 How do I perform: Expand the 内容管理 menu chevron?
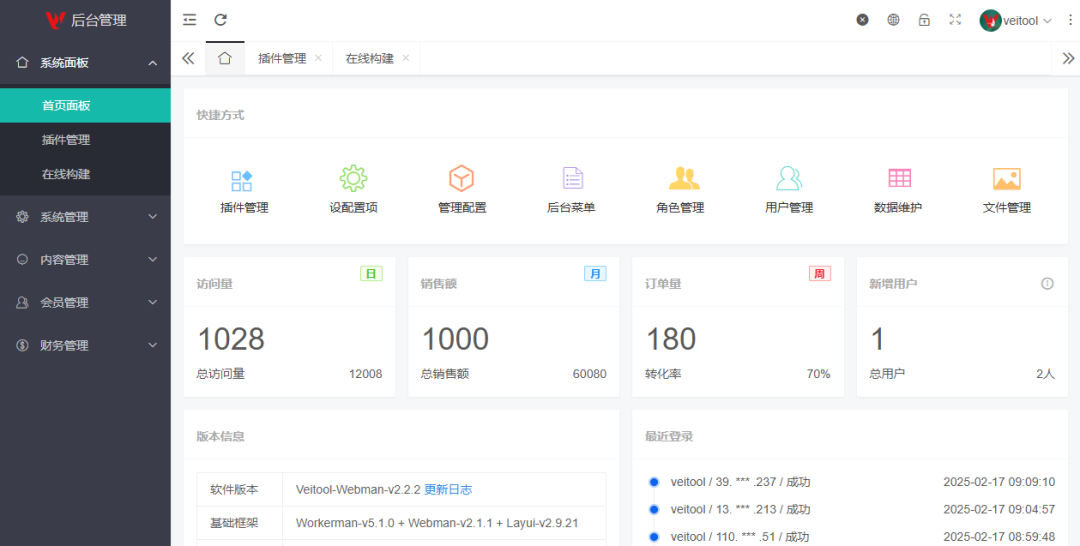tap(153, 260)
